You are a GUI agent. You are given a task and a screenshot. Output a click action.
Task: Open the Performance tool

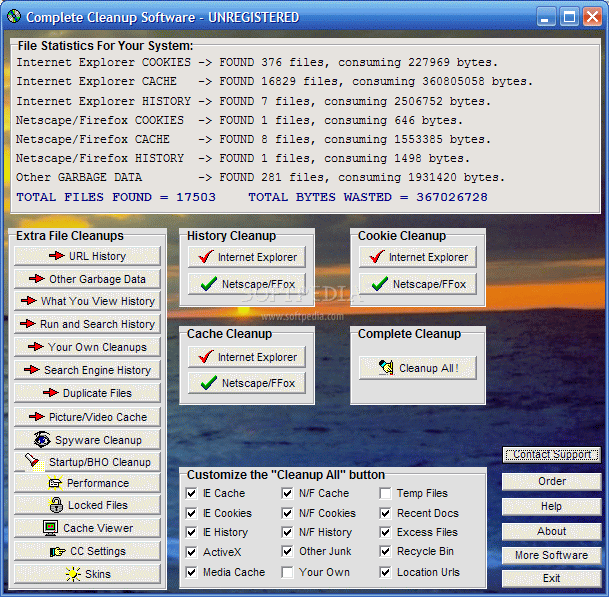87,483
